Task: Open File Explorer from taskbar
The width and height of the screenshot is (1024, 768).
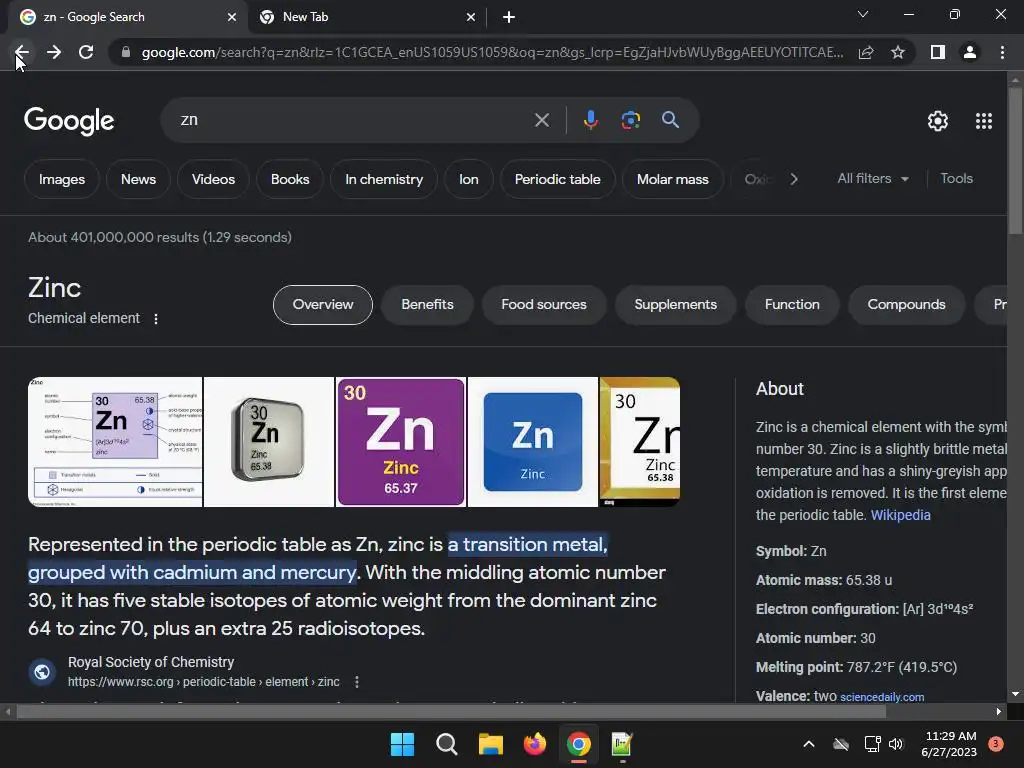Action: coord(490,744)
